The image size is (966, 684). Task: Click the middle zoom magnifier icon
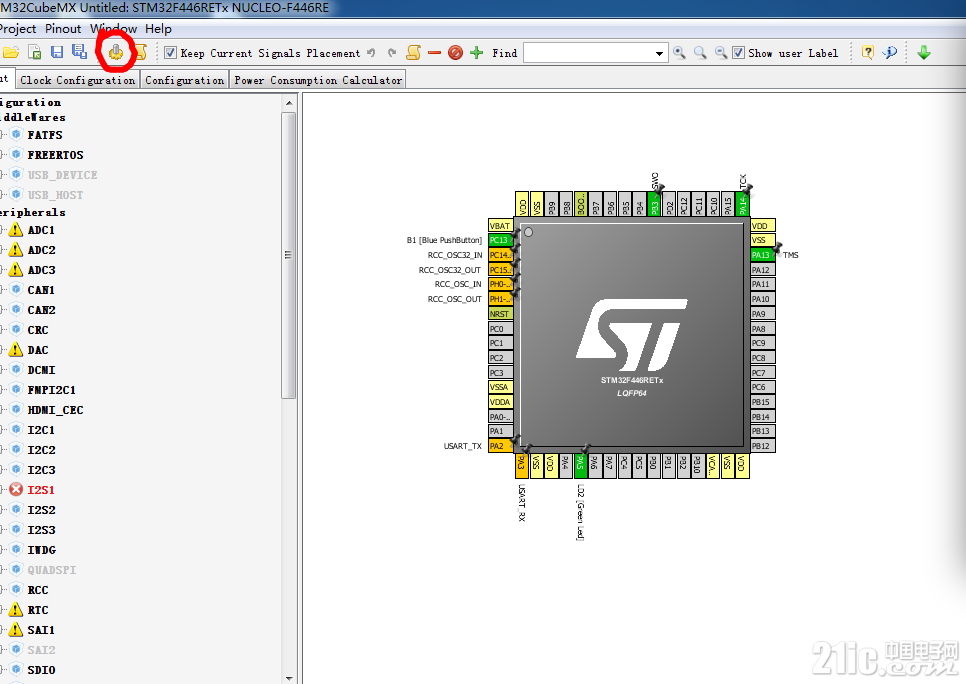pos(700,53)
